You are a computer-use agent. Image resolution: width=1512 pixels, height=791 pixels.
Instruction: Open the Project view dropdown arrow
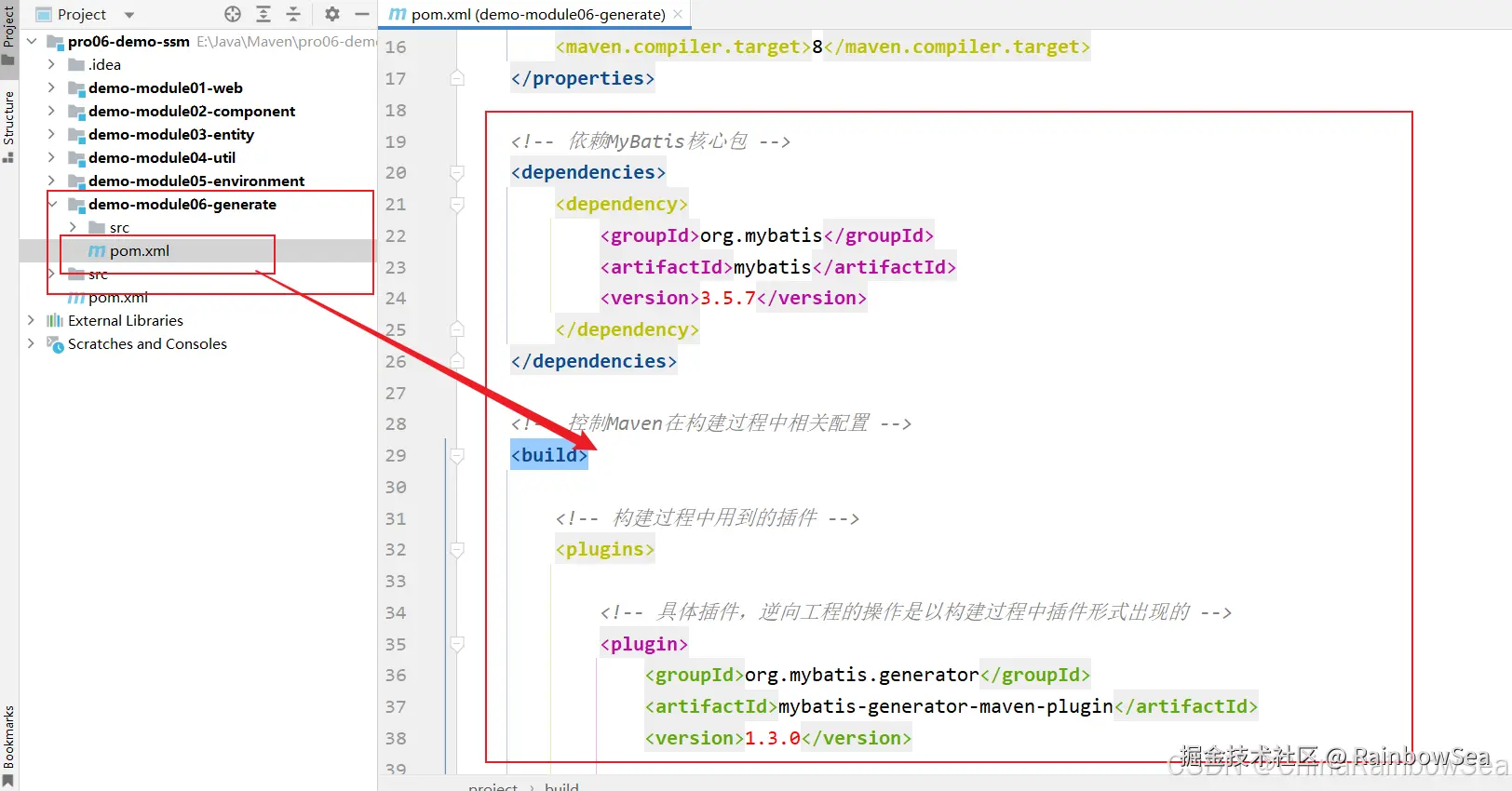click(129, 15)
